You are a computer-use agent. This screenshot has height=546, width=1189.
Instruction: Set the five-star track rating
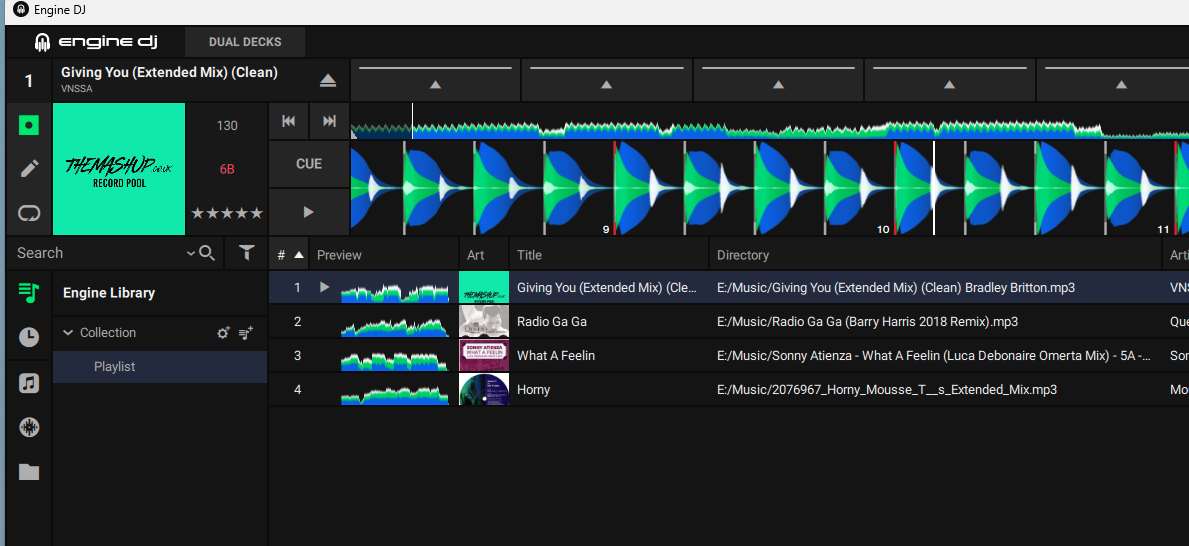coord(227,213)
